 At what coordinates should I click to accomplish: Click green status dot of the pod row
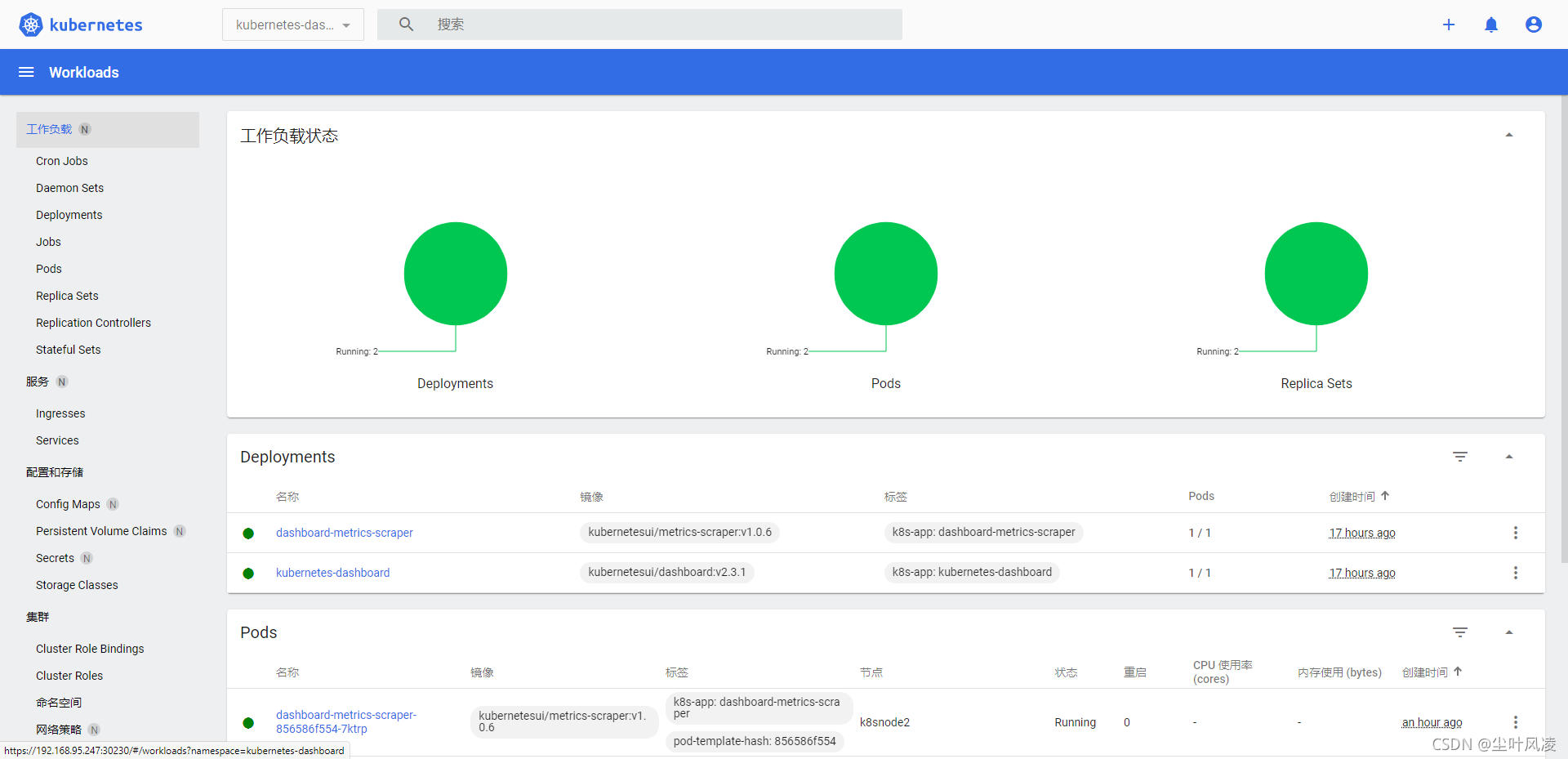(248, 723)
